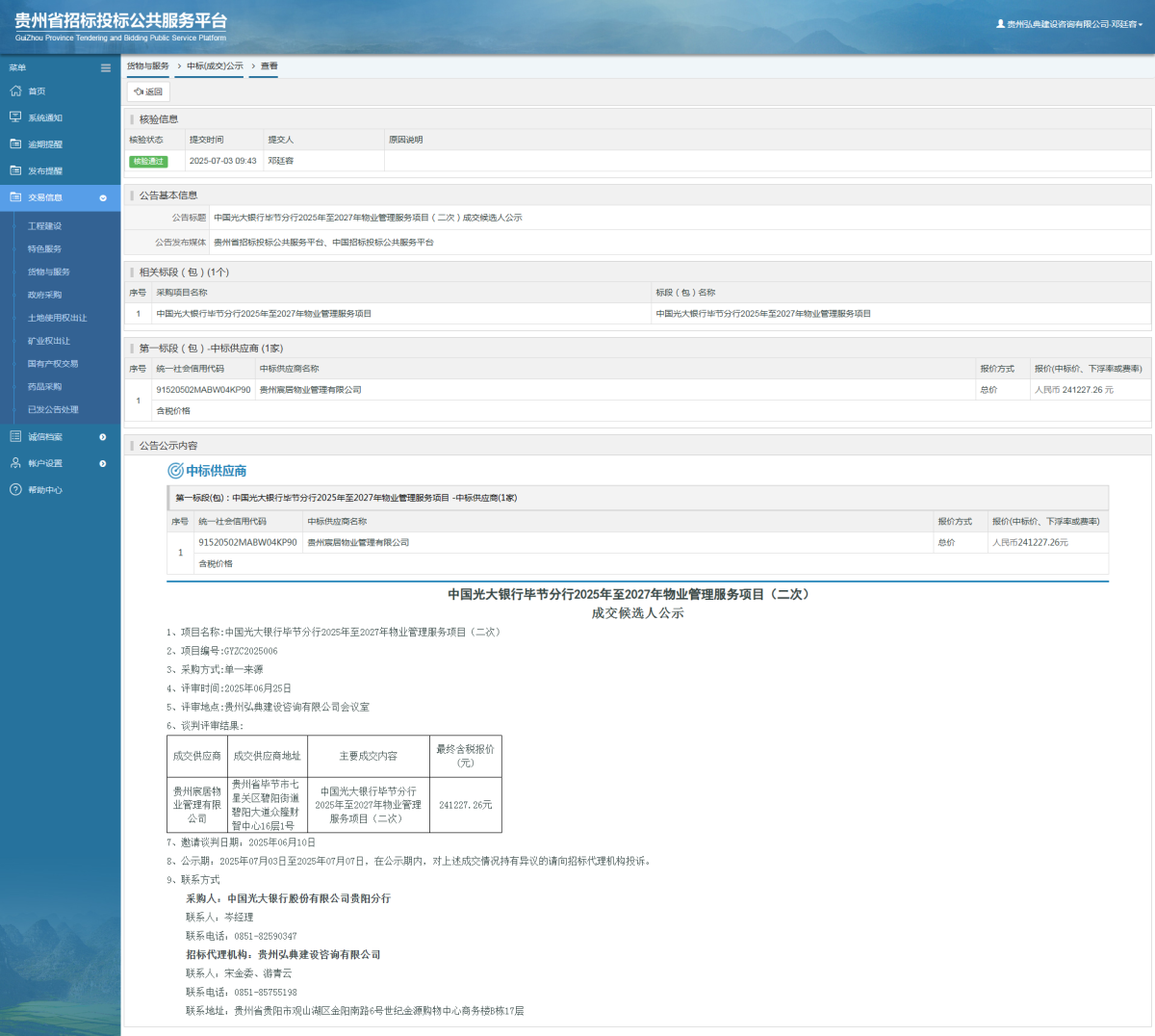Click the 采购人 中国光大银行 line
This screenshot has height=1036, width=1155.
click(289, 898)
